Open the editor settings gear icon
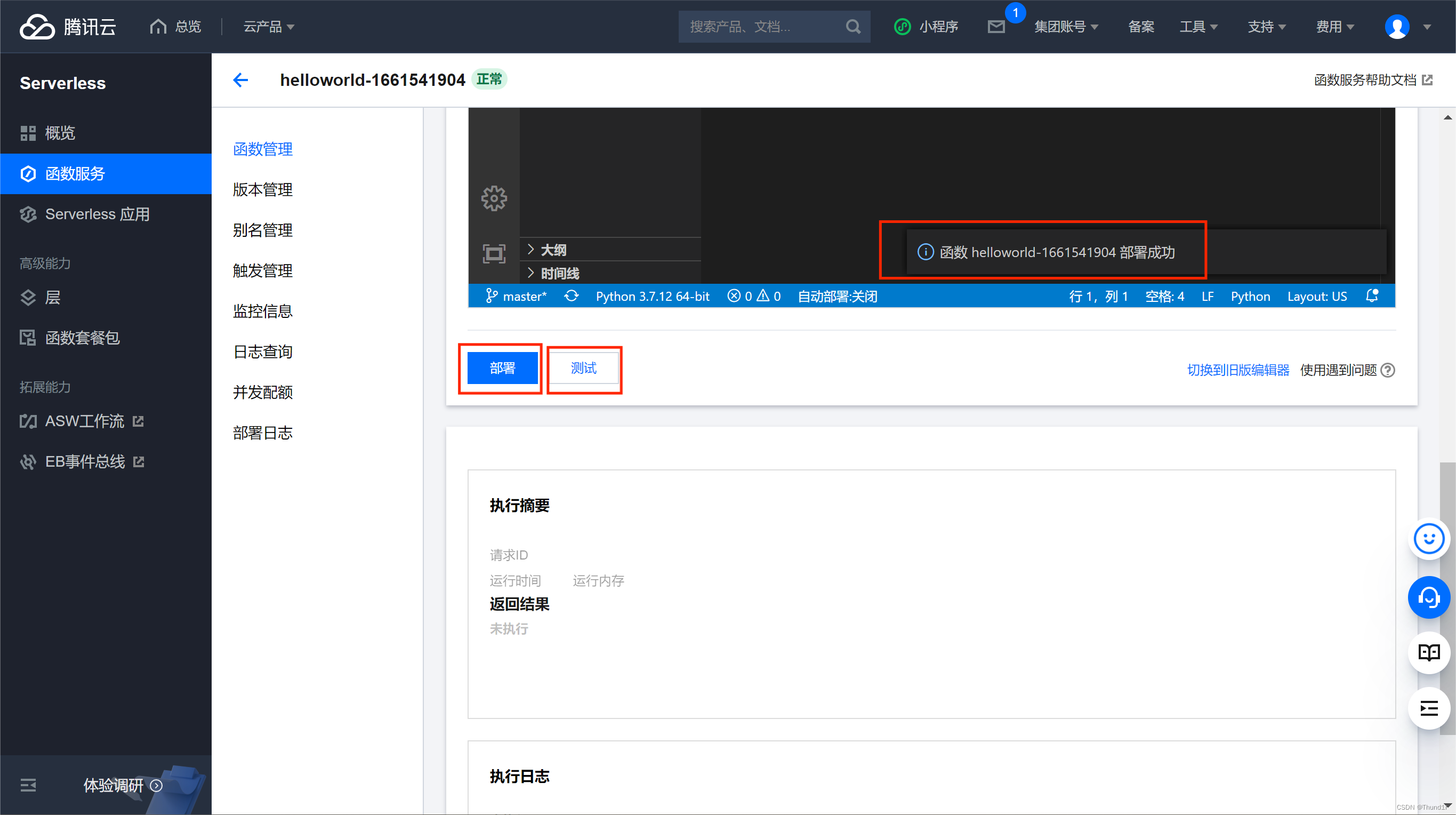1456x815 pixels. (x=494, y=198)
